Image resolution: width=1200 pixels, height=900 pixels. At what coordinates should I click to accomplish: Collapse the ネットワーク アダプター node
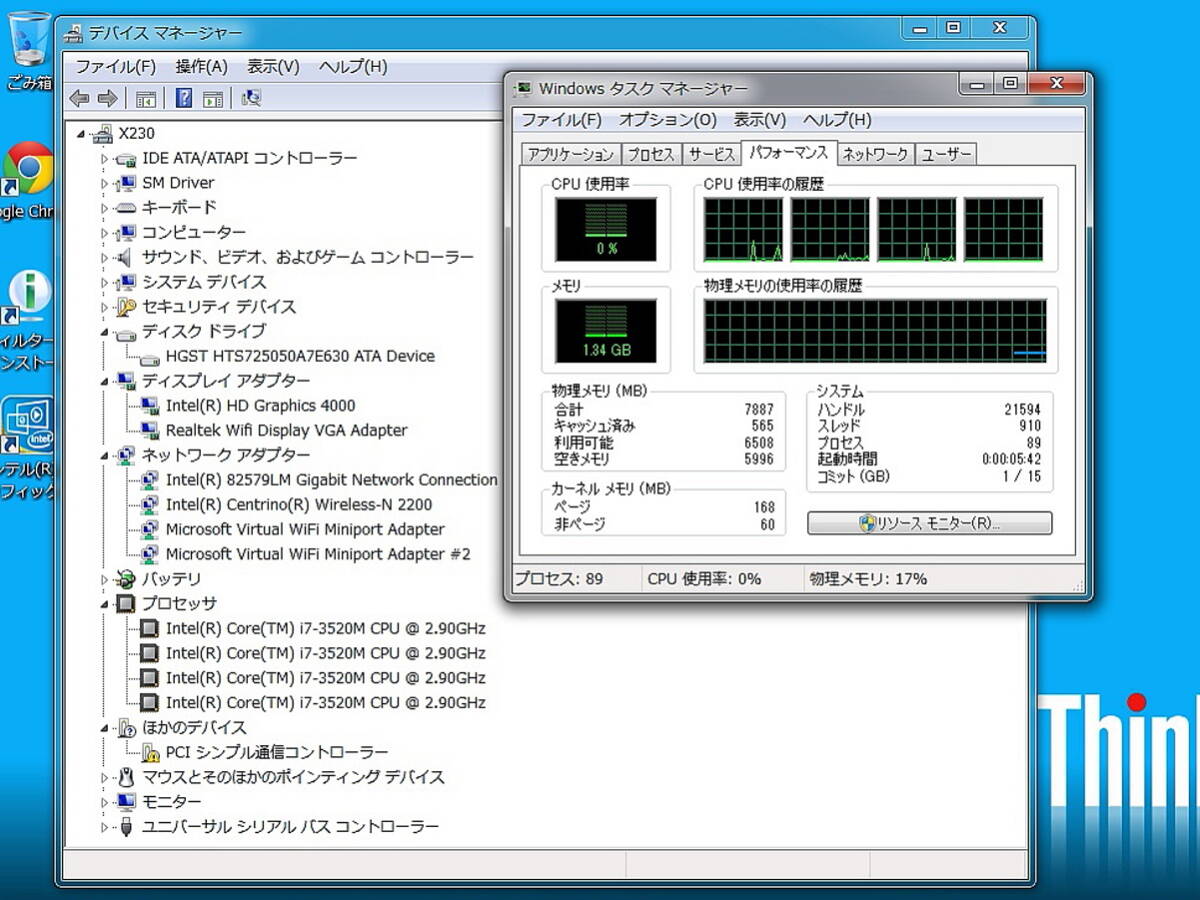[104, 456]
